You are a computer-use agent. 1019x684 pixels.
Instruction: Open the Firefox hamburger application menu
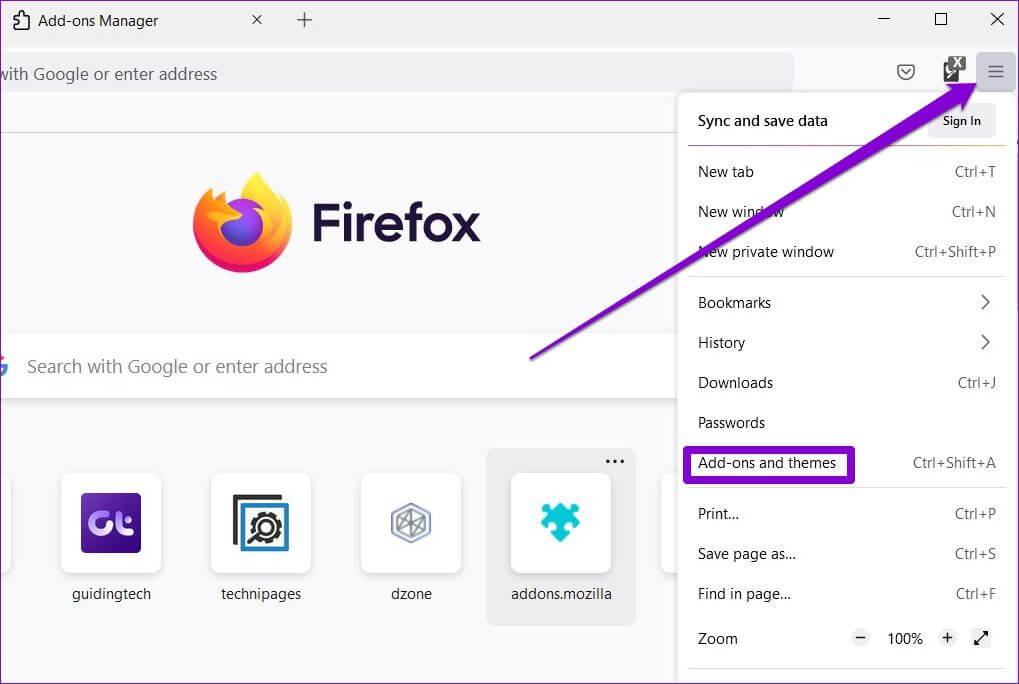click(x=995, y=71)
